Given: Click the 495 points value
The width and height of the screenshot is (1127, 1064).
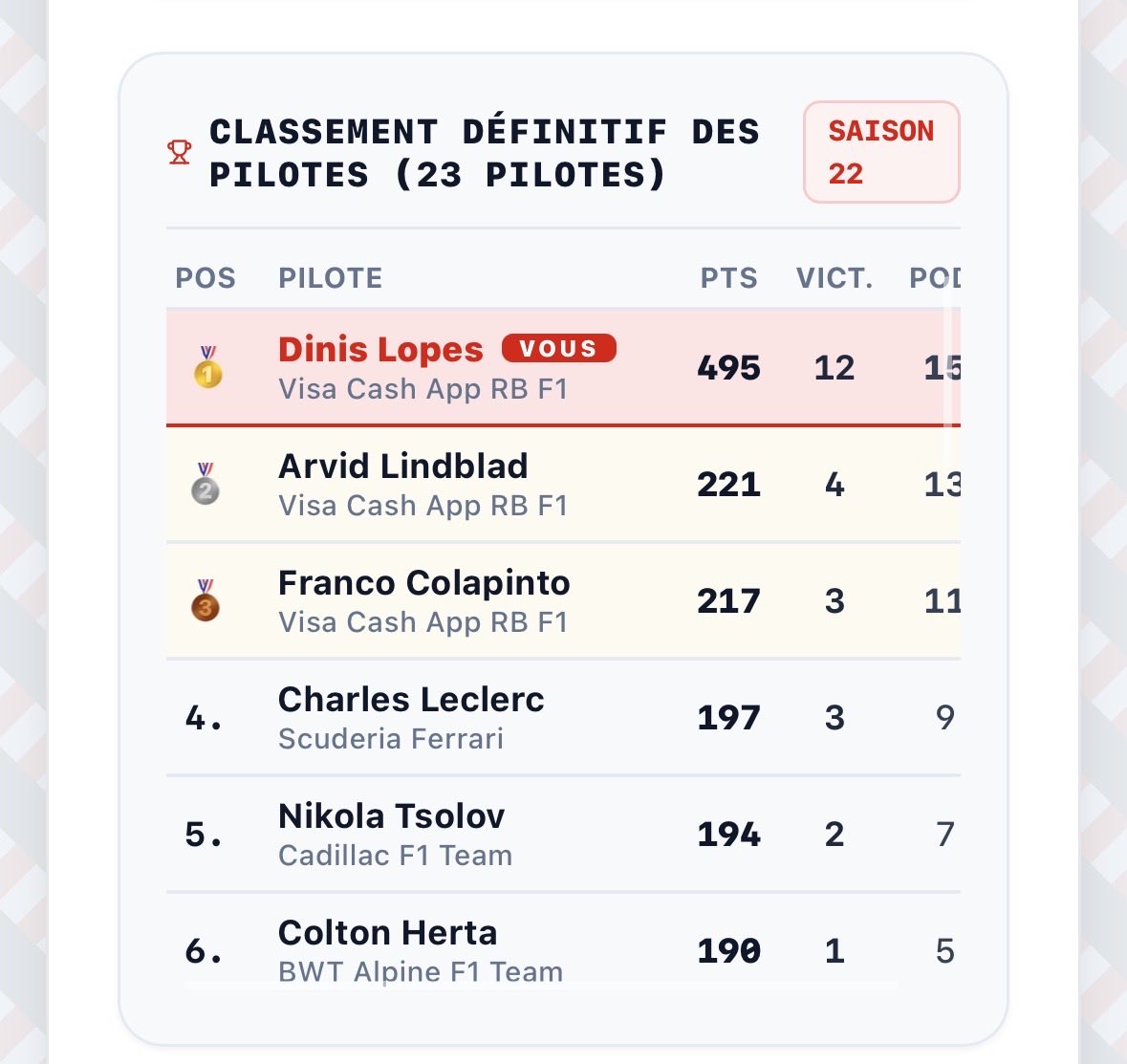Looking at the screenshot, I should (x=728, y=368).
